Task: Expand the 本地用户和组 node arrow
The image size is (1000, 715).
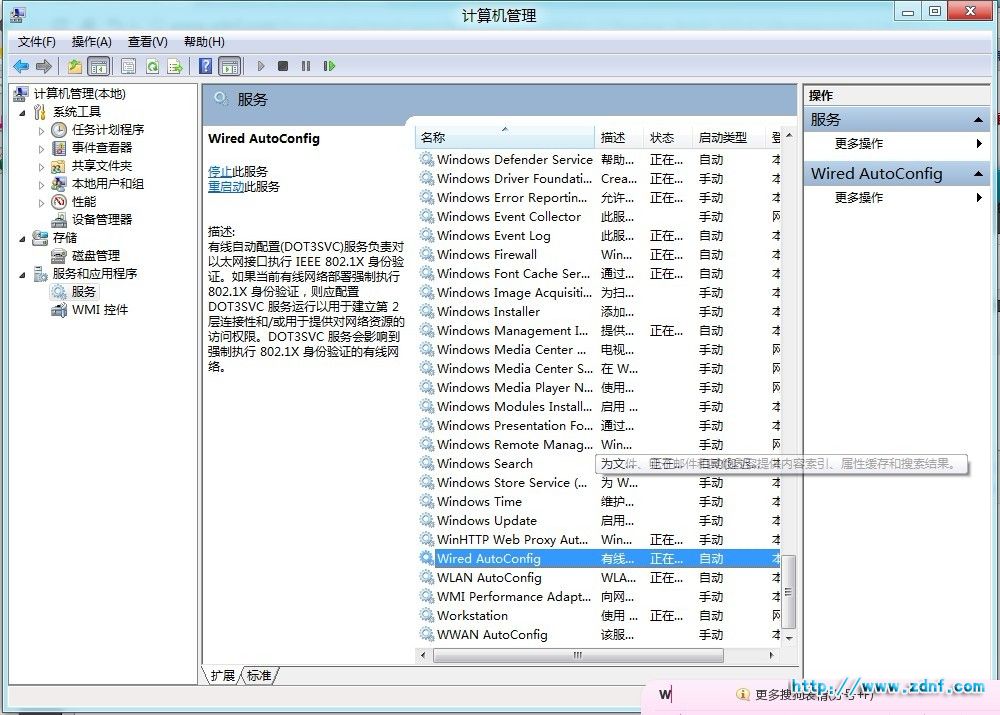Action: pos(41,185)
